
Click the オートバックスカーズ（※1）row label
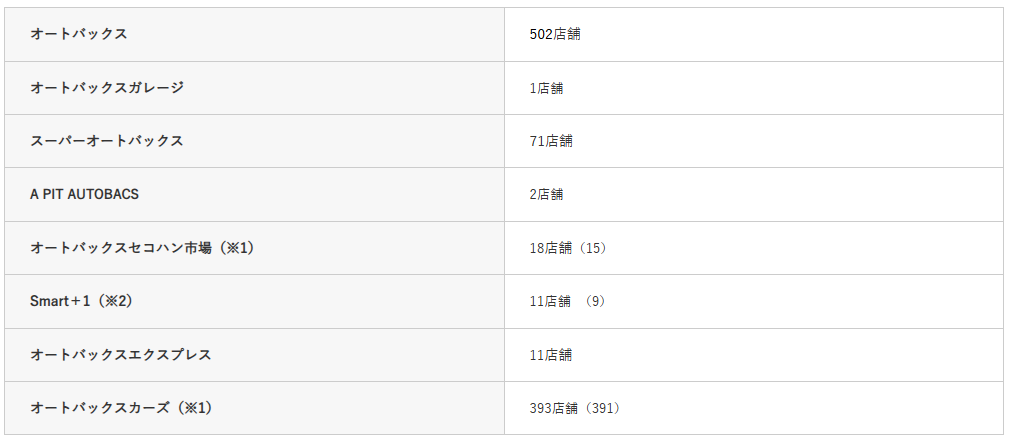(121, 408)
